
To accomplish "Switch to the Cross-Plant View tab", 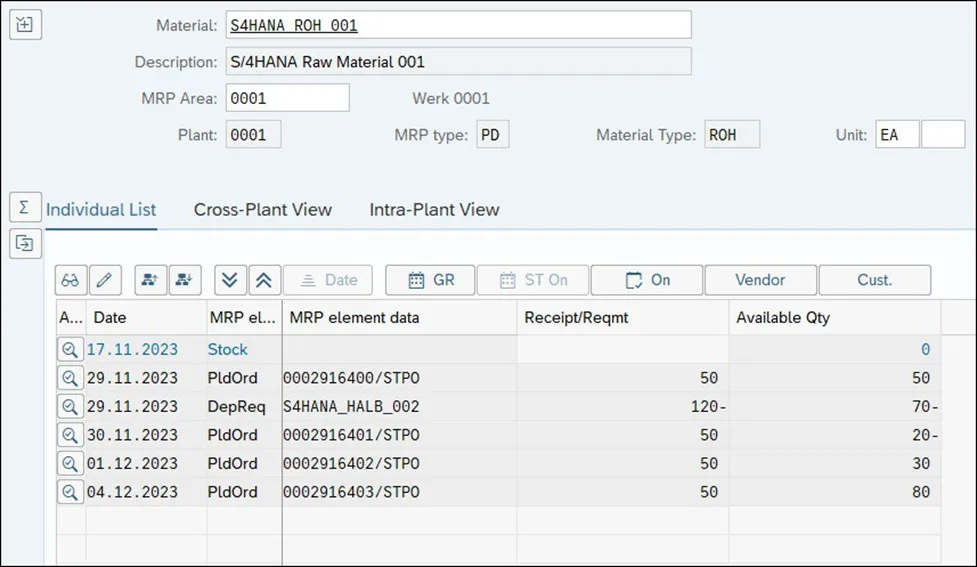I will coord(263,210).
